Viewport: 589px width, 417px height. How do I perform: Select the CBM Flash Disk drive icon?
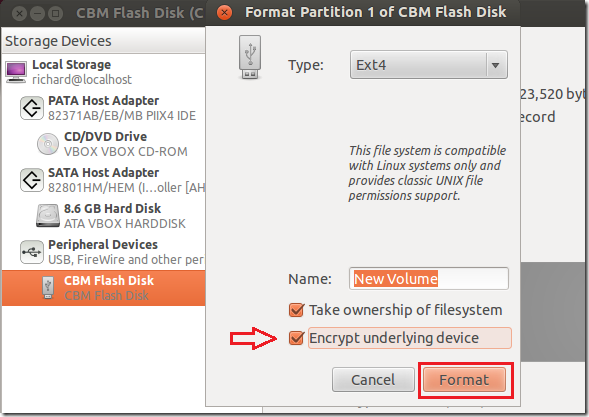[48, 288]
